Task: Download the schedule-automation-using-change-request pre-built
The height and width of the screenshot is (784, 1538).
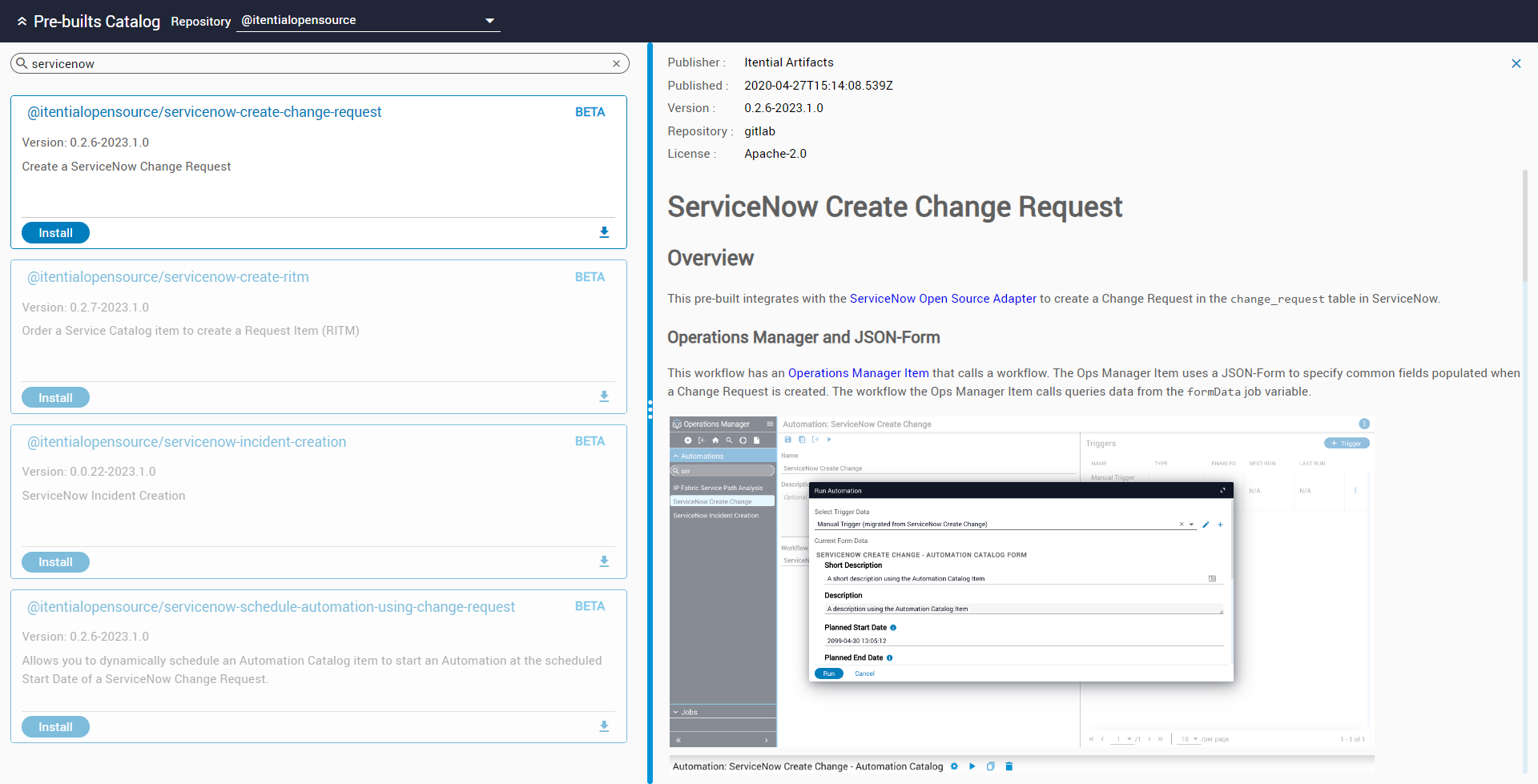Action: [x=604, y=726]
